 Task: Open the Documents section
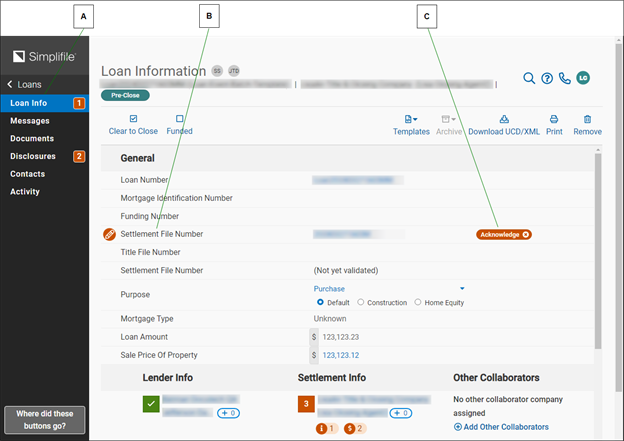click(x=32, y=139)
